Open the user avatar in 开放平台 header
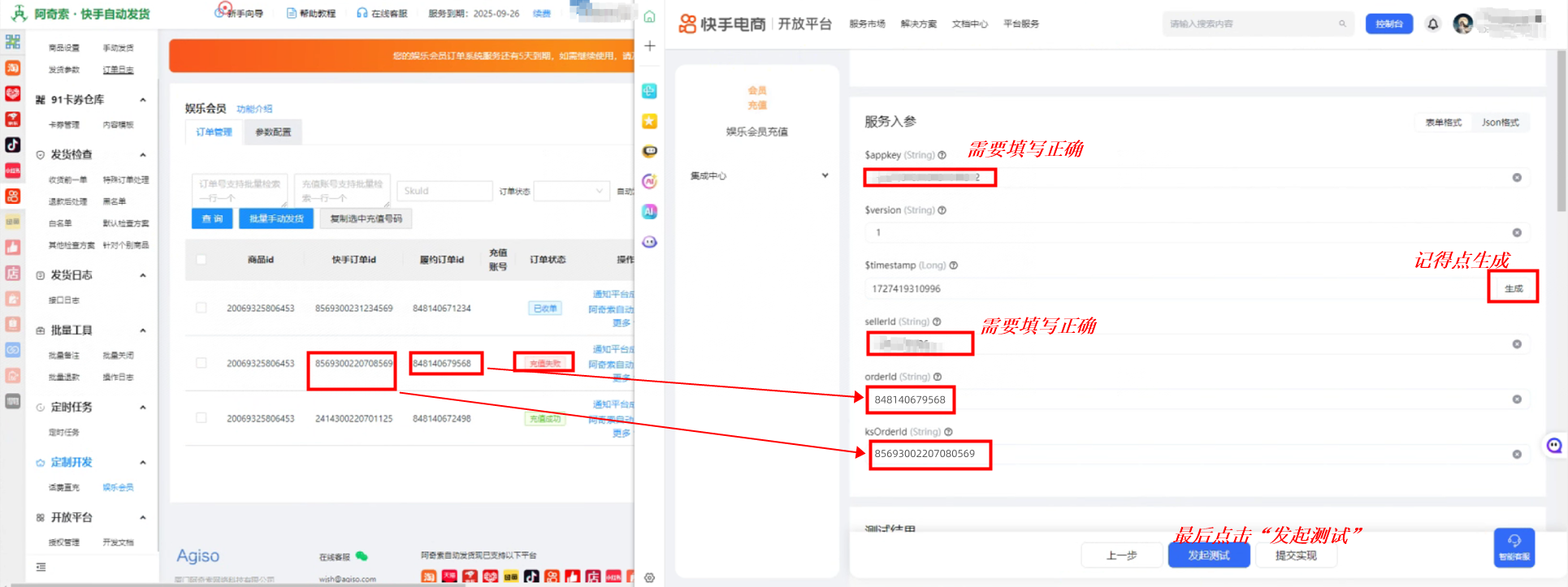The image size is (1568, 587). (x=1463, y=24)
